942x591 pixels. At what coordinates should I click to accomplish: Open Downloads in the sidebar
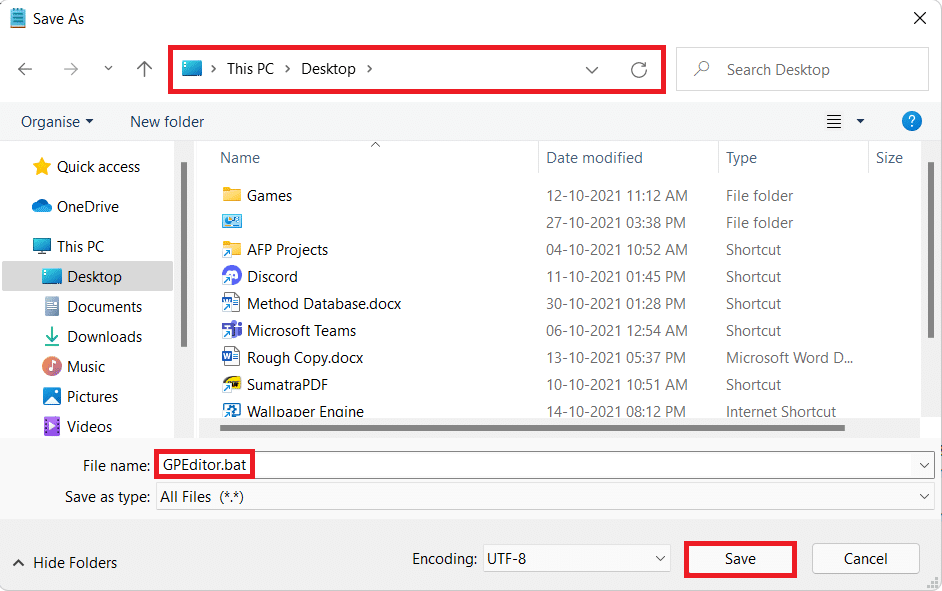(x=104, y=337)
